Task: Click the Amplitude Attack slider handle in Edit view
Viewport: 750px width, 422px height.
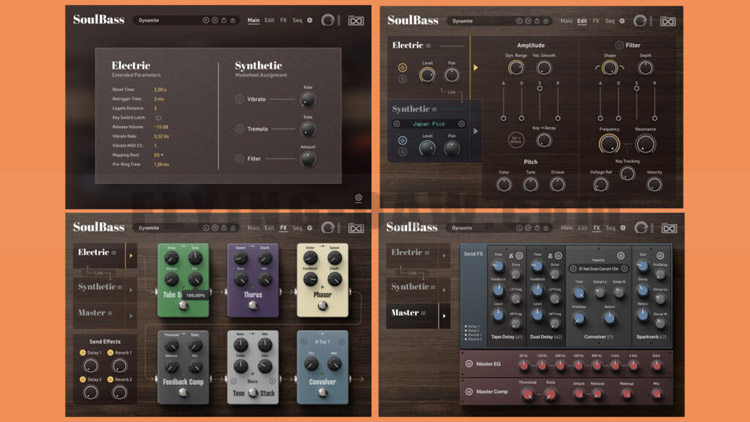Action: pyautogui.click(x=503, y=118)
